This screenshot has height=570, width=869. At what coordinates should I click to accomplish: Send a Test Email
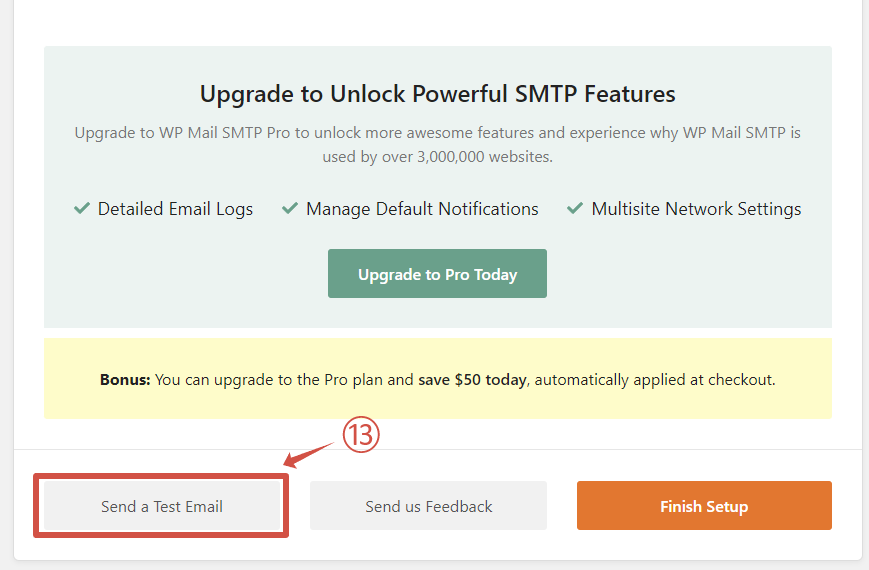tap(162, 506)
